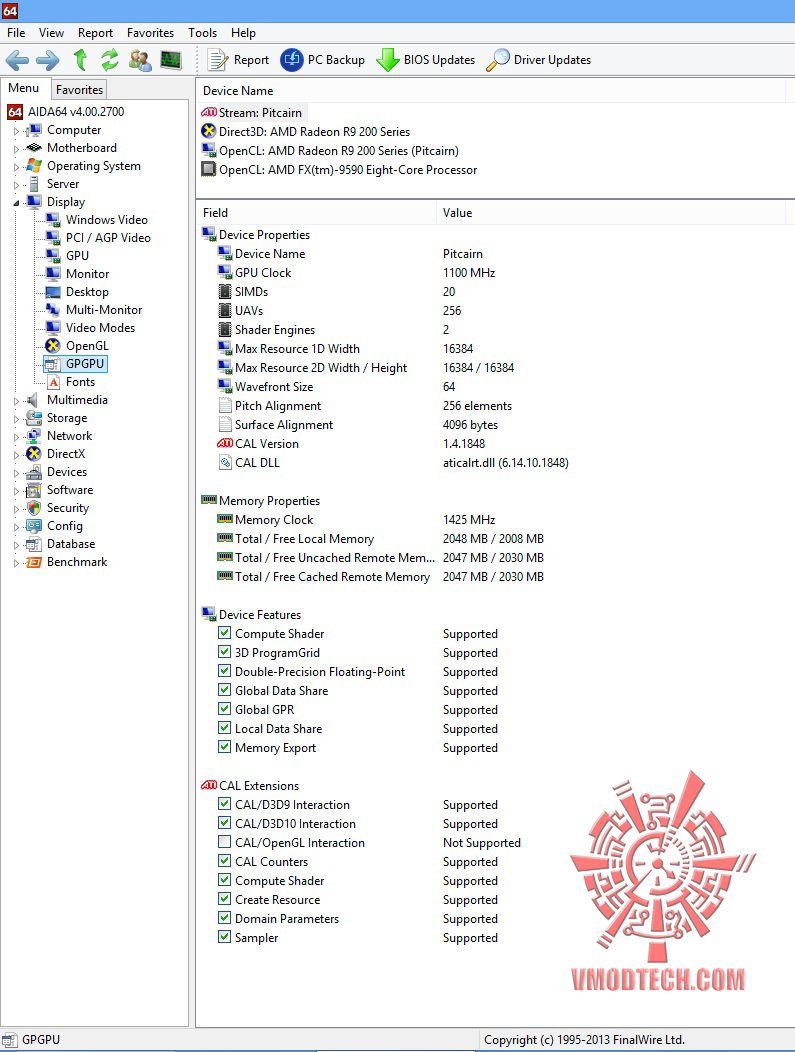Click the CAL DLL row icon
This screenshot has height=1052, width=795.
(225, 462)
